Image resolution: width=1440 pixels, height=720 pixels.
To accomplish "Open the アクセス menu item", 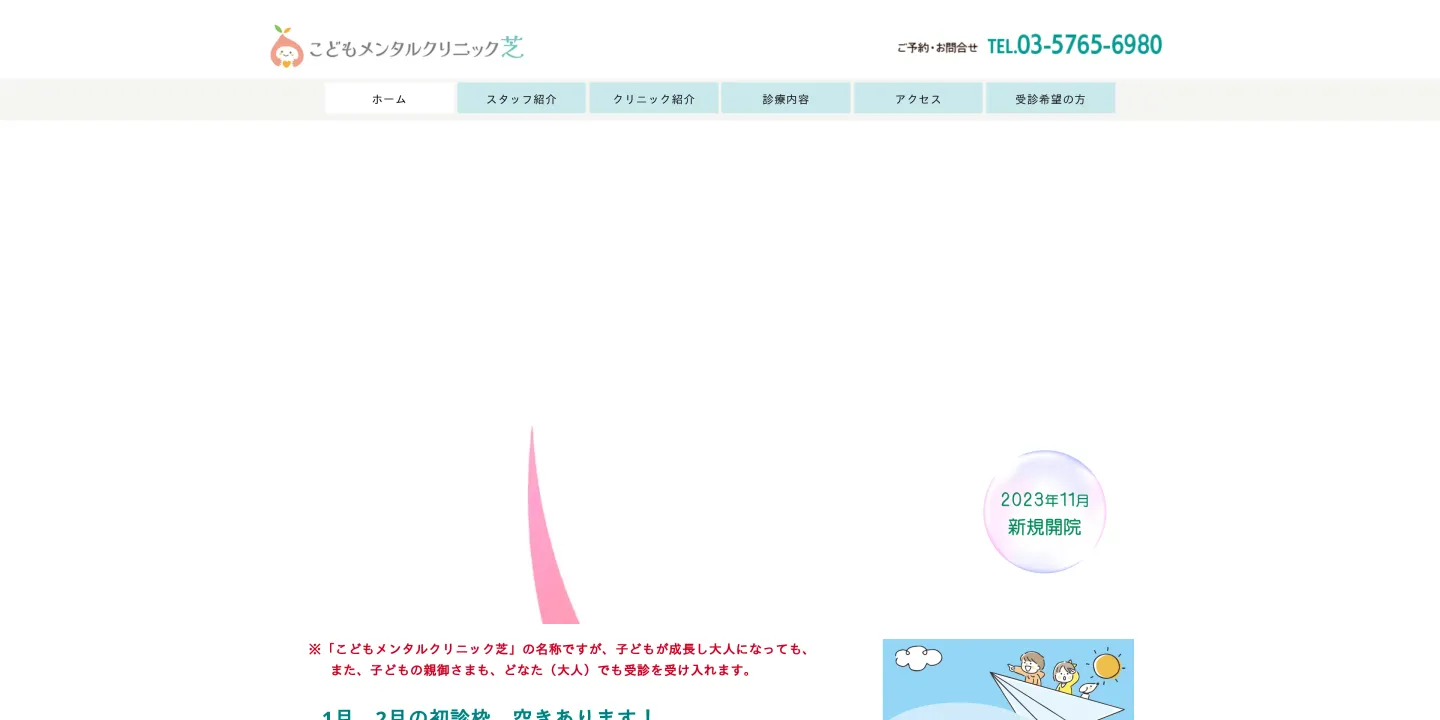I will point(918,98).
